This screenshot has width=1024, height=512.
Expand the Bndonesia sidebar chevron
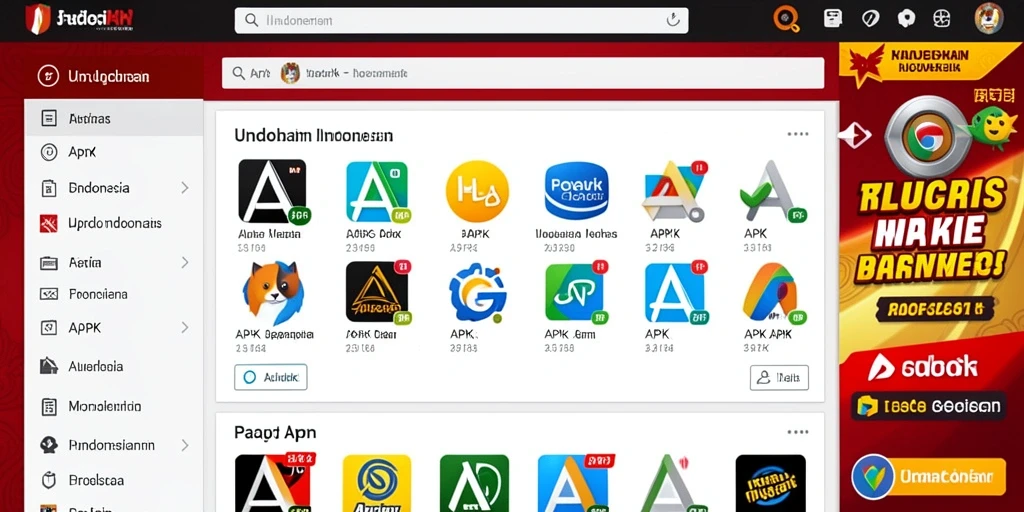coord(185,188)
